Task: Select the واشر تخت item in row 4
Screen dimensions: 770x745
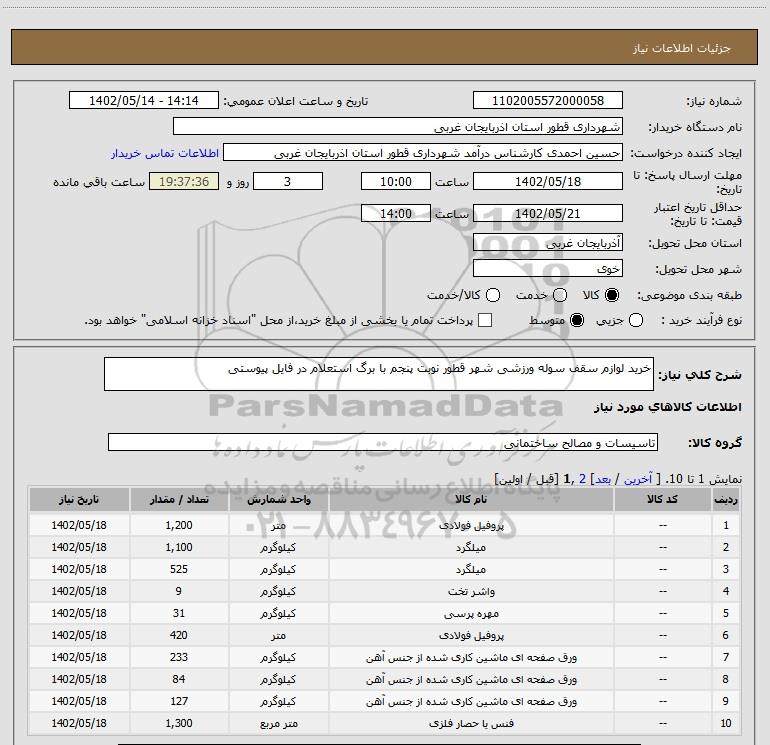Action: pyautogui.click(x=471, y=591)
